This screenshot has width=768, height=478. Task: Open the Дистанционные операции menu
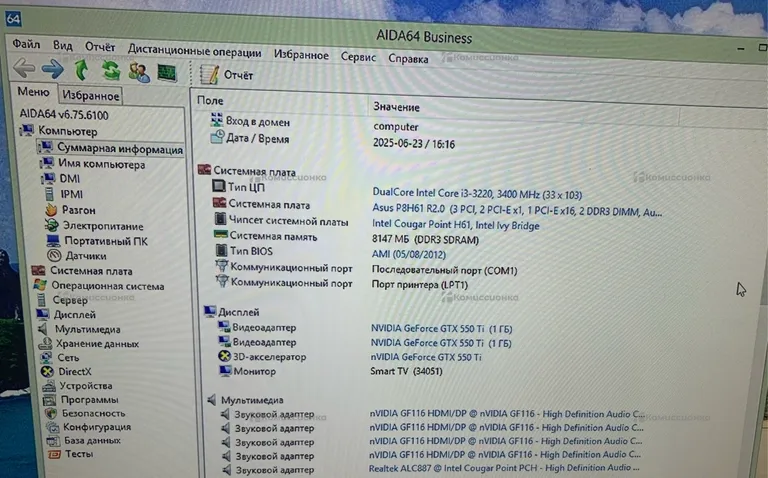(194, 50)
